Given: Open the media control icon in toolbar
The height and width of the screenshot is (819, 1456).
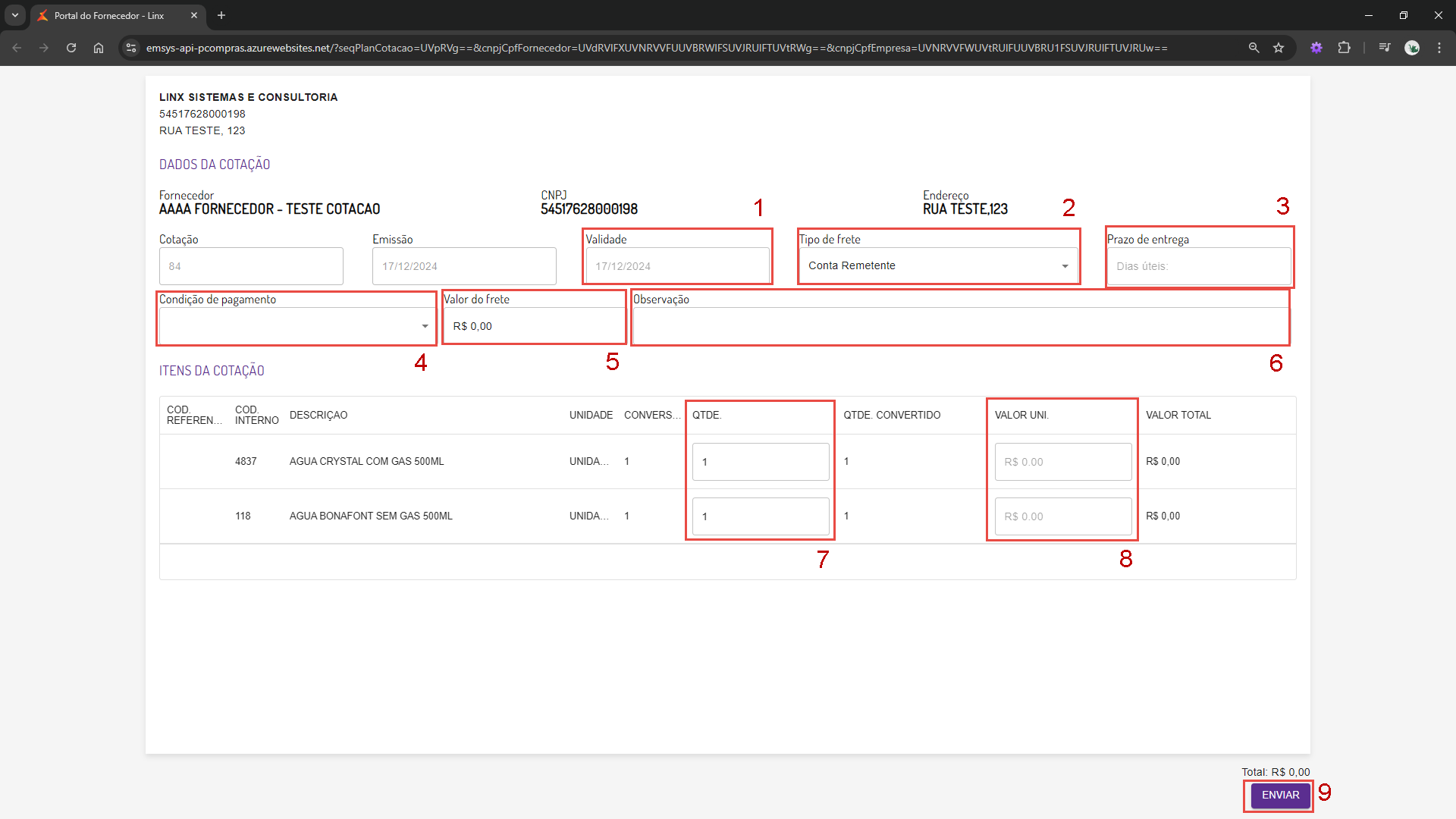Looking at the screenshot, I should (x=1385, y=48).
